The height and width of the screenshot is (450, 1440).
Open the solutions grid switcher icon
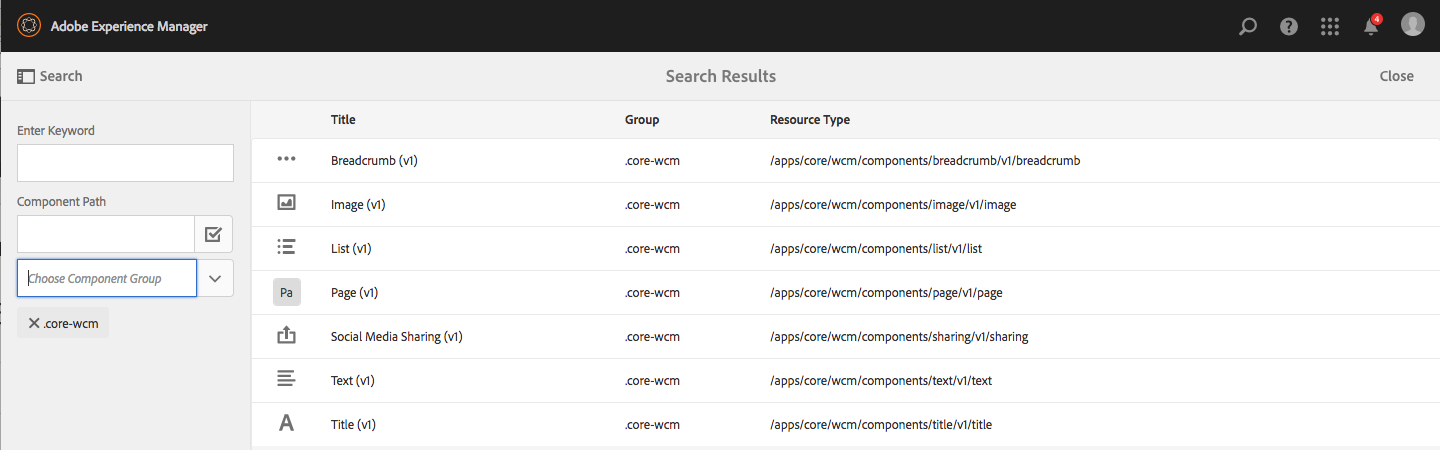click(x=1330, y=27)
